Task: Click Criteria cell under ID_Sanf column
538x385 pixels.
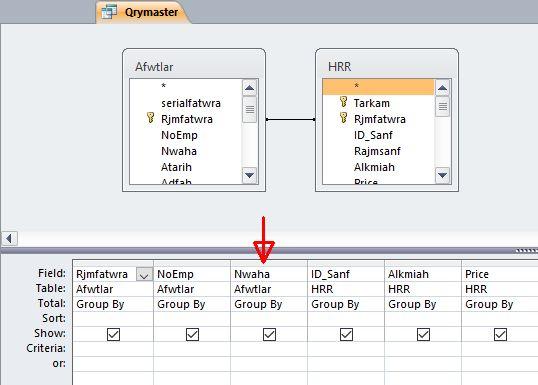Action: pos(346,349)
